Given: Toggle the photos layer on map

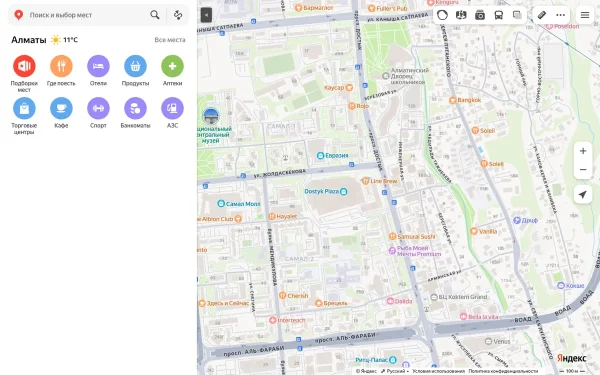Looking at the screenshot, I should [x=480, y=15].
